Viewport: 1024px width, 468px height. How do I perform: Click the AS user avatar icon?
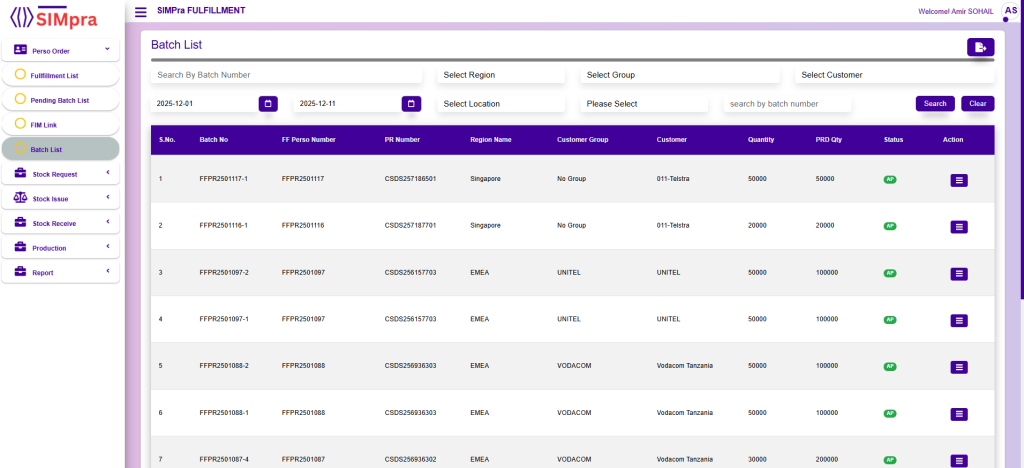pyautogui.click(x=1009, y=9)
